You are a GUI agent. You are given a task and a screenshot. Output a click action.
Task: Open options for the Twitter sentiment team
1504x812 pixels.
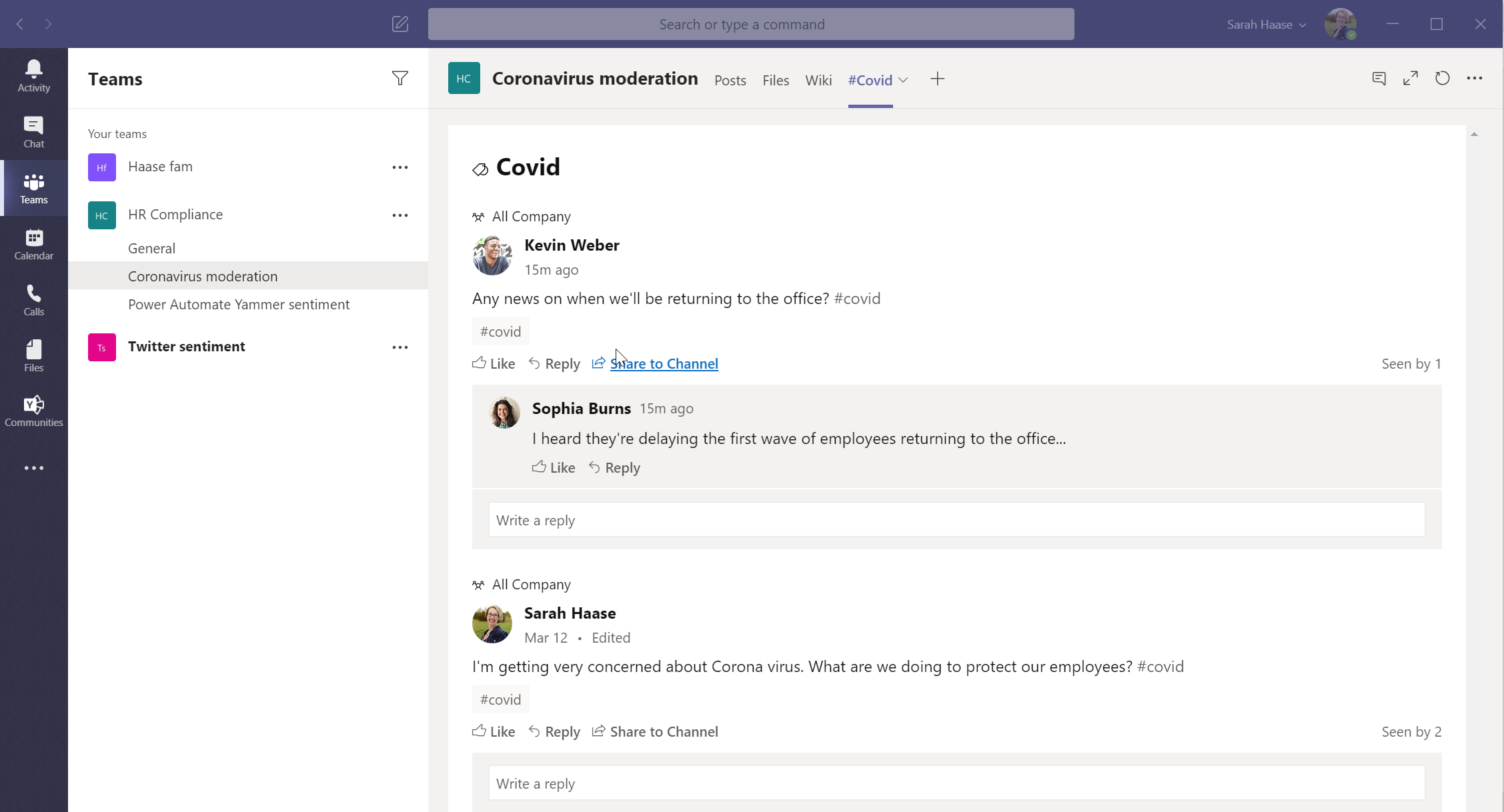tap(400, 347)
